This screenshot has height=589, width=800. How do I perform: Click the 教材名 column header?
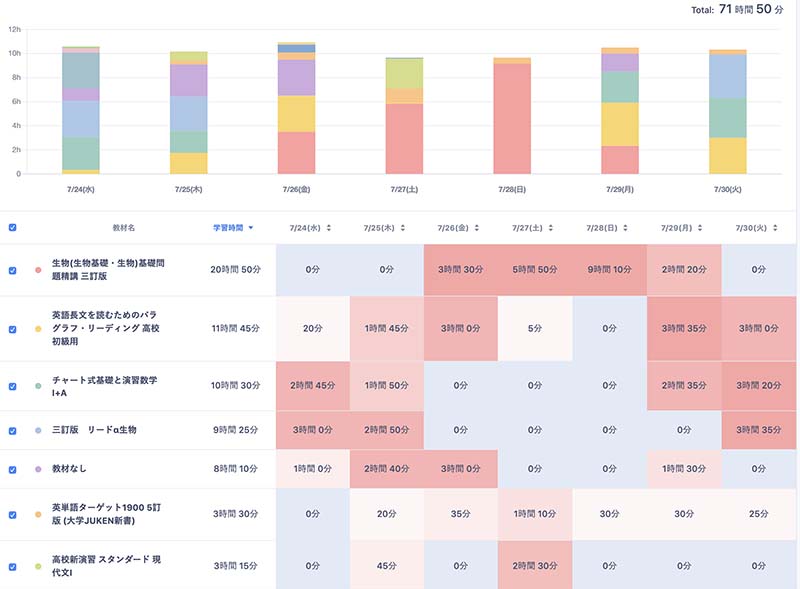tap(124, 228)
